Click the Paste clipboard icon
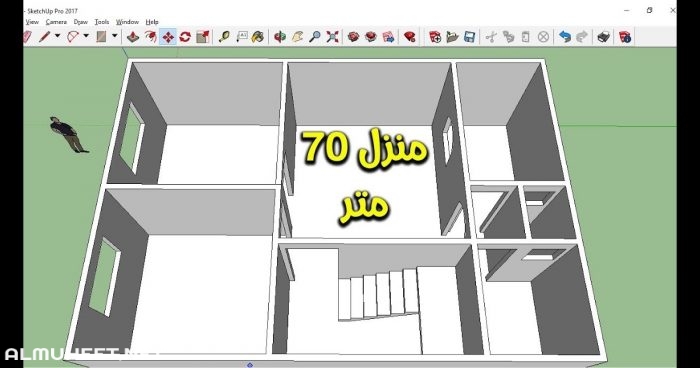 point(525,37)
